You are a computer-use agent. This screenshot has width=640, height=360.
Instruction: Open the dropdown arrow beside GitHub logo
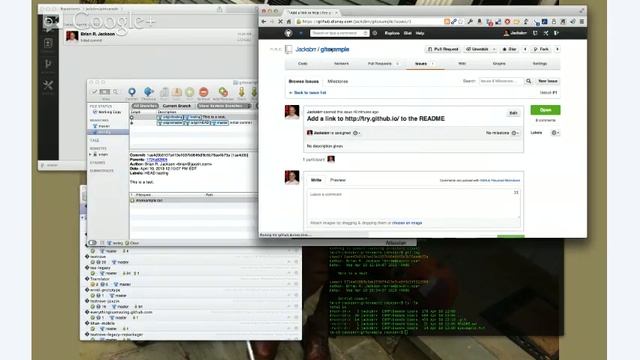(301, 33)
